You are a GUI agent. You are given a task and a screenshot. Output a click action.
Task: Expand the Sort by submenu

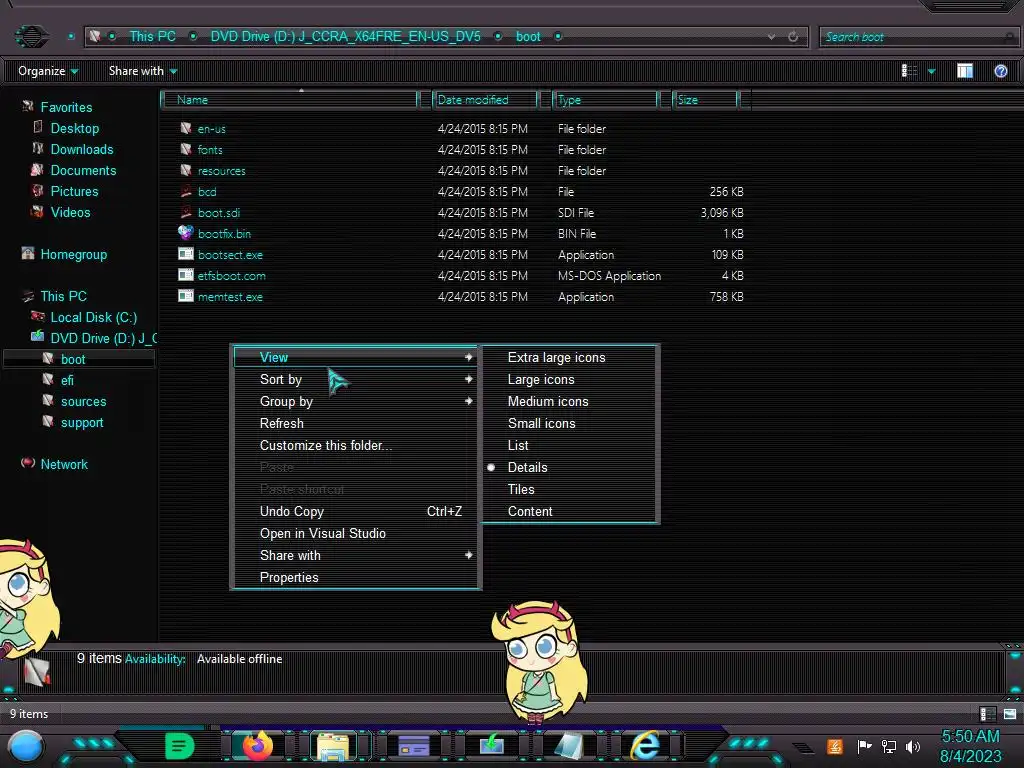pos(356,379)
